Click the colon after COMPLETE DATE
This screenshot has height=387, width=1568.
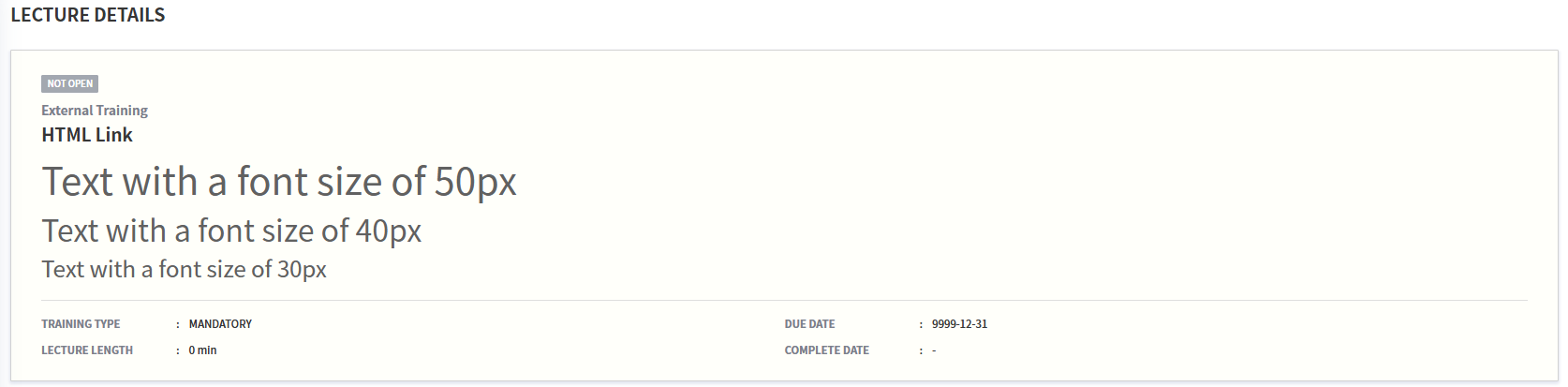(921, 350)
